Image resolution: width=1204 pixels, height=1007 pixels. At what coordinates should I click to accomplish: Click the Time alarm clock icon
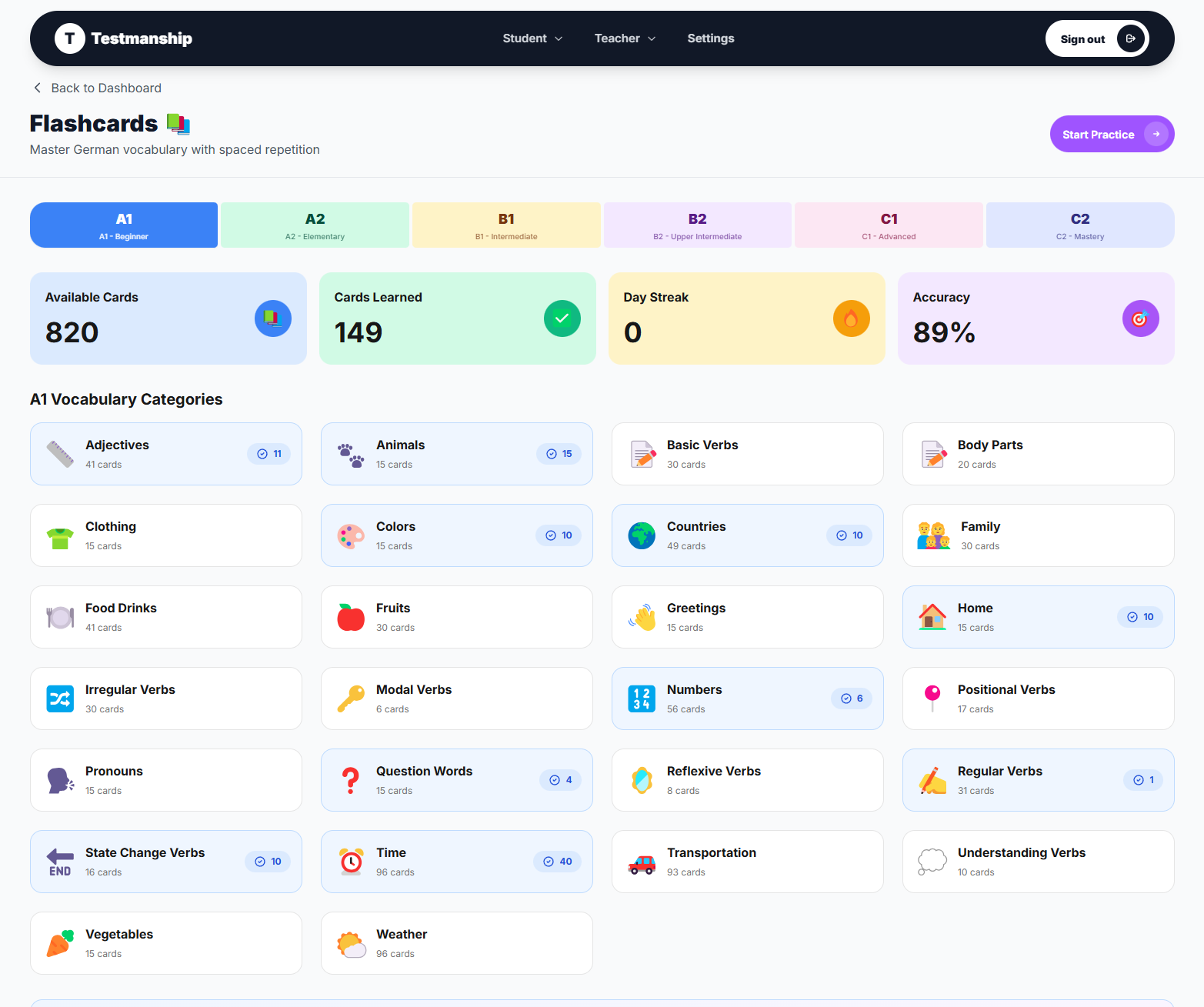tap(351, 862)
